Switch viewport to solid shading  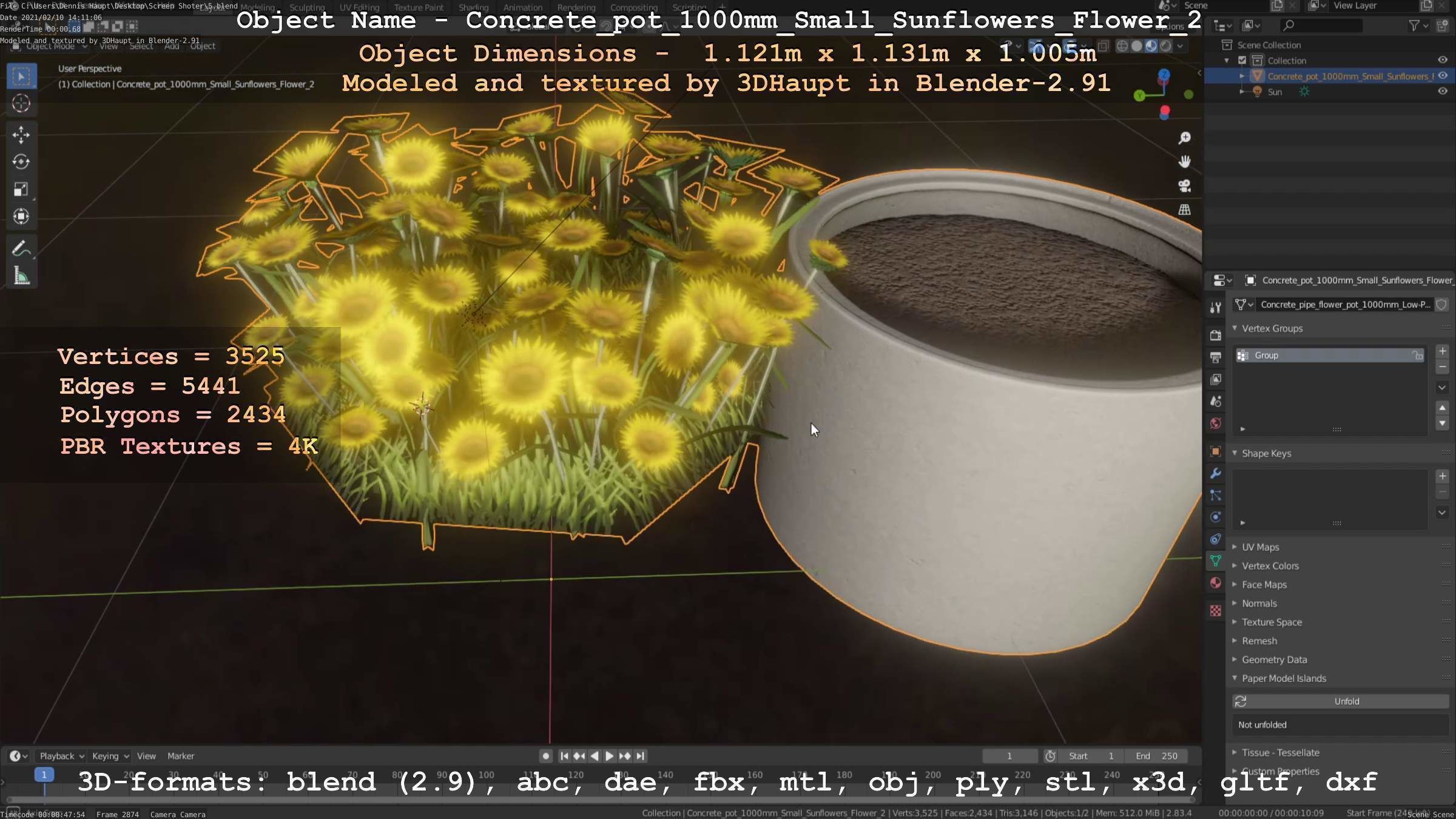pyautogui.click(x=1137, y=46)
